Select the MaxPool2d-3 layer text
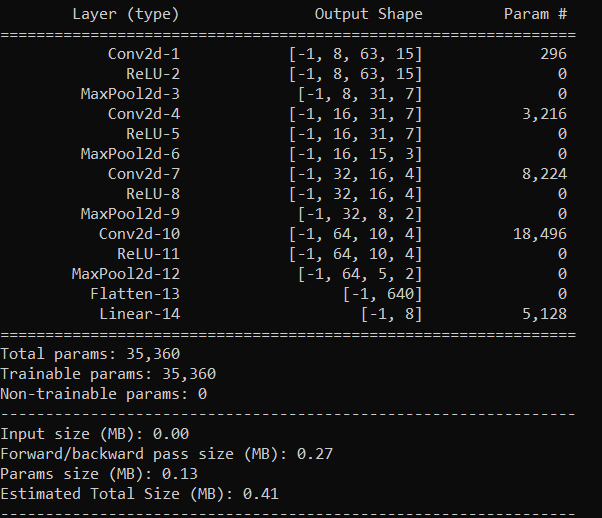 (x=130, y=94)
